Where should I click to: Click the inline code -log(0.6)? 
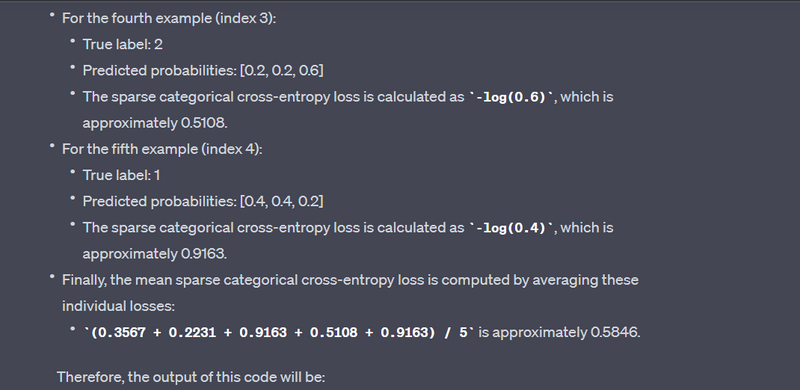[511, 97]
